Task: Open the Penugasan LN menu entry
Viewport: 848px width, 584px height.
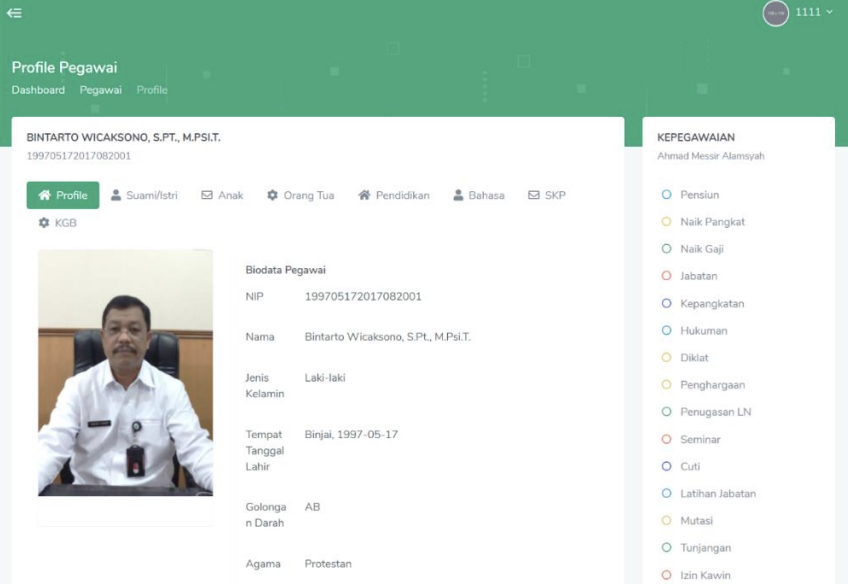Action: click(706, 412)
